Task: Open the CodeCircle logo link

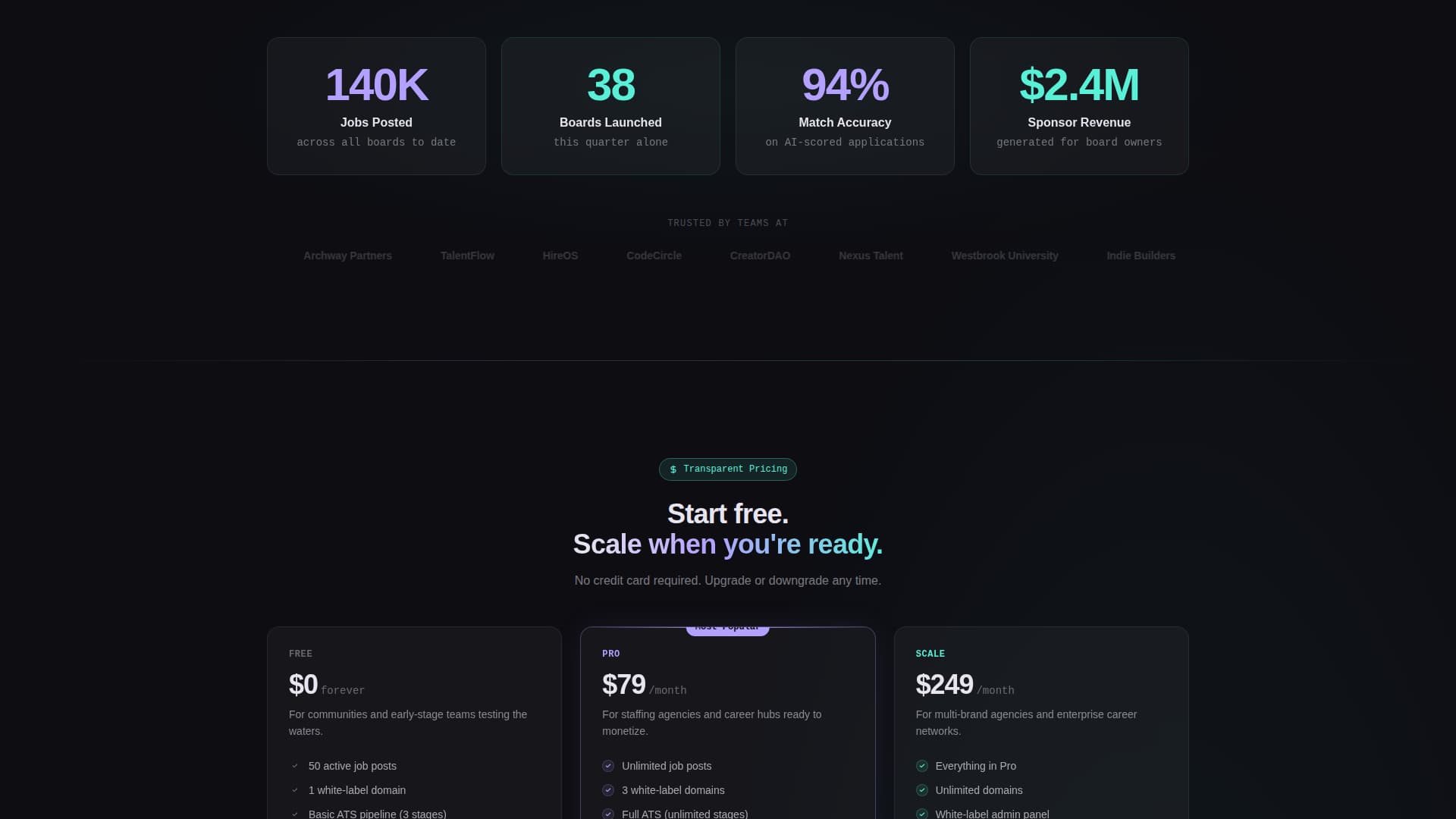Action: 654,256
